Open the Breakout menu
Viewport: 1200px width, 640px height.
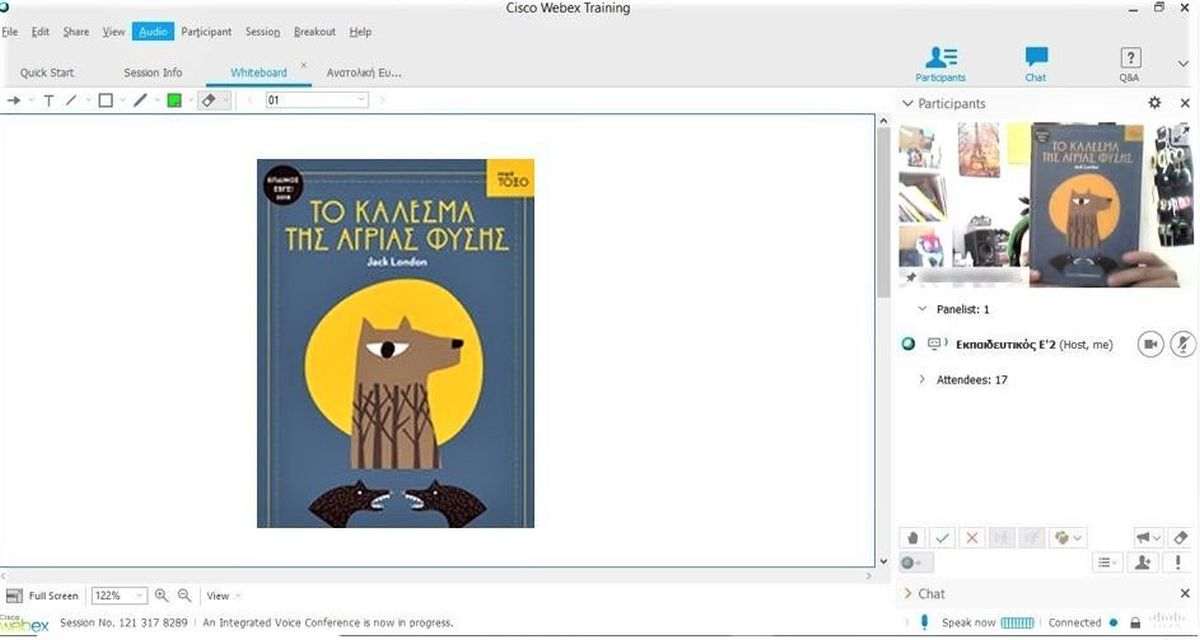tap(315, 32)
